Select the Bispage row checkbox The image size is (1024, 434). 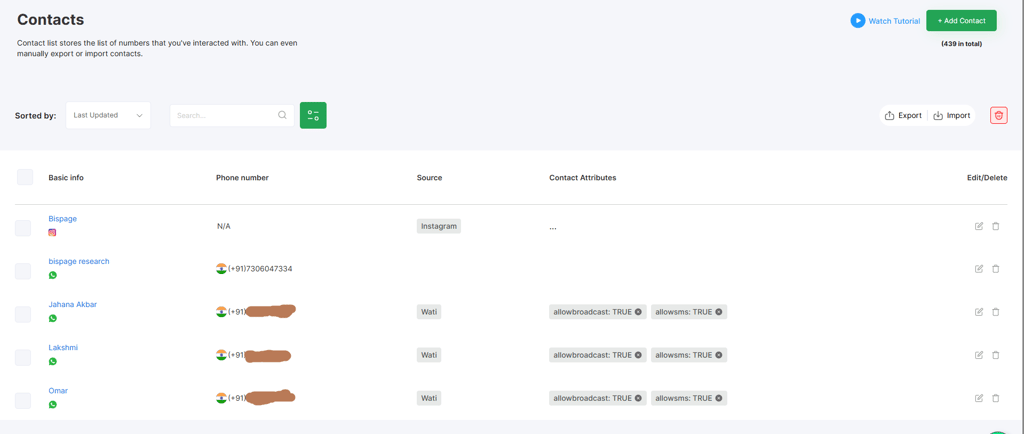click(x=23, y=228)
